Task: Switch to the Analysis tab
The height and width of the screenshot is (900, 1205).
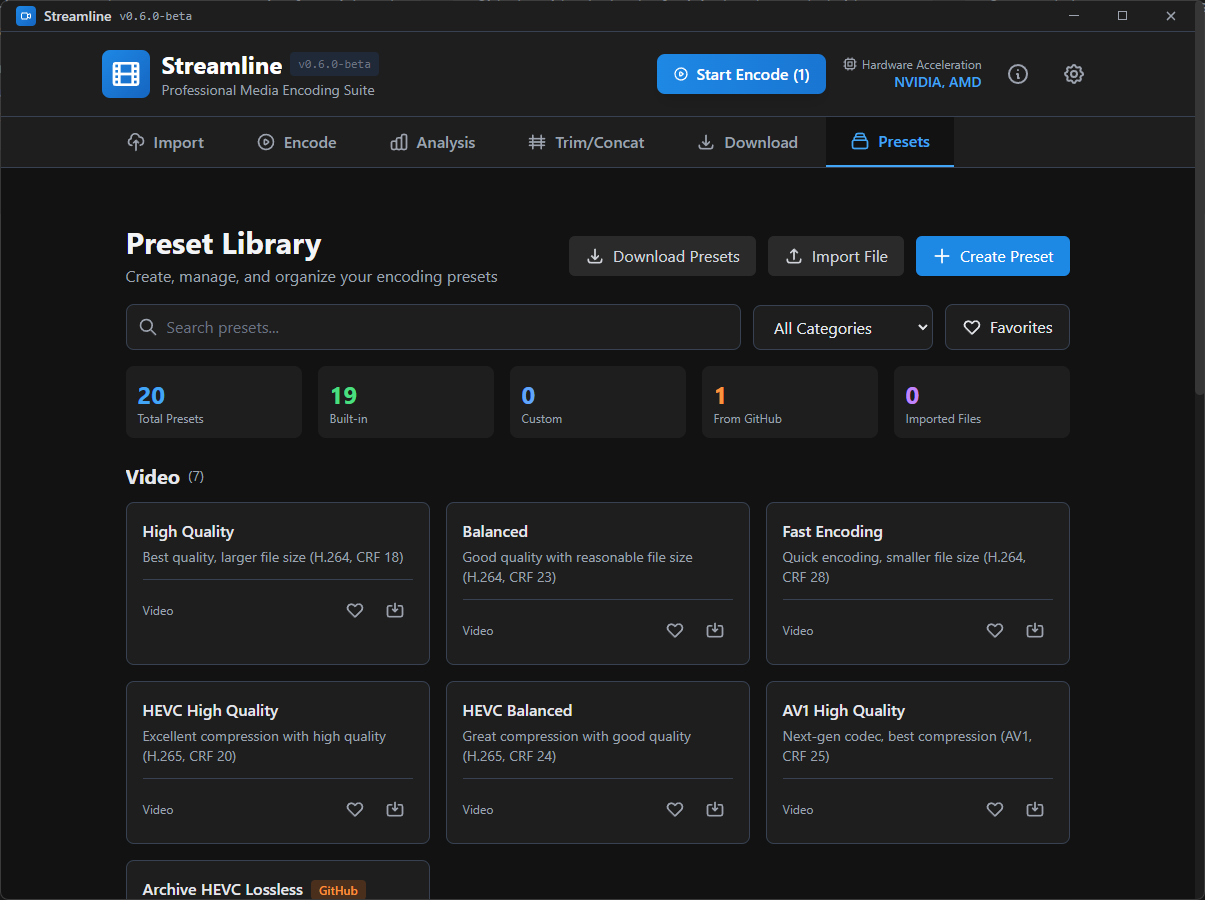Action: (432, 142)
